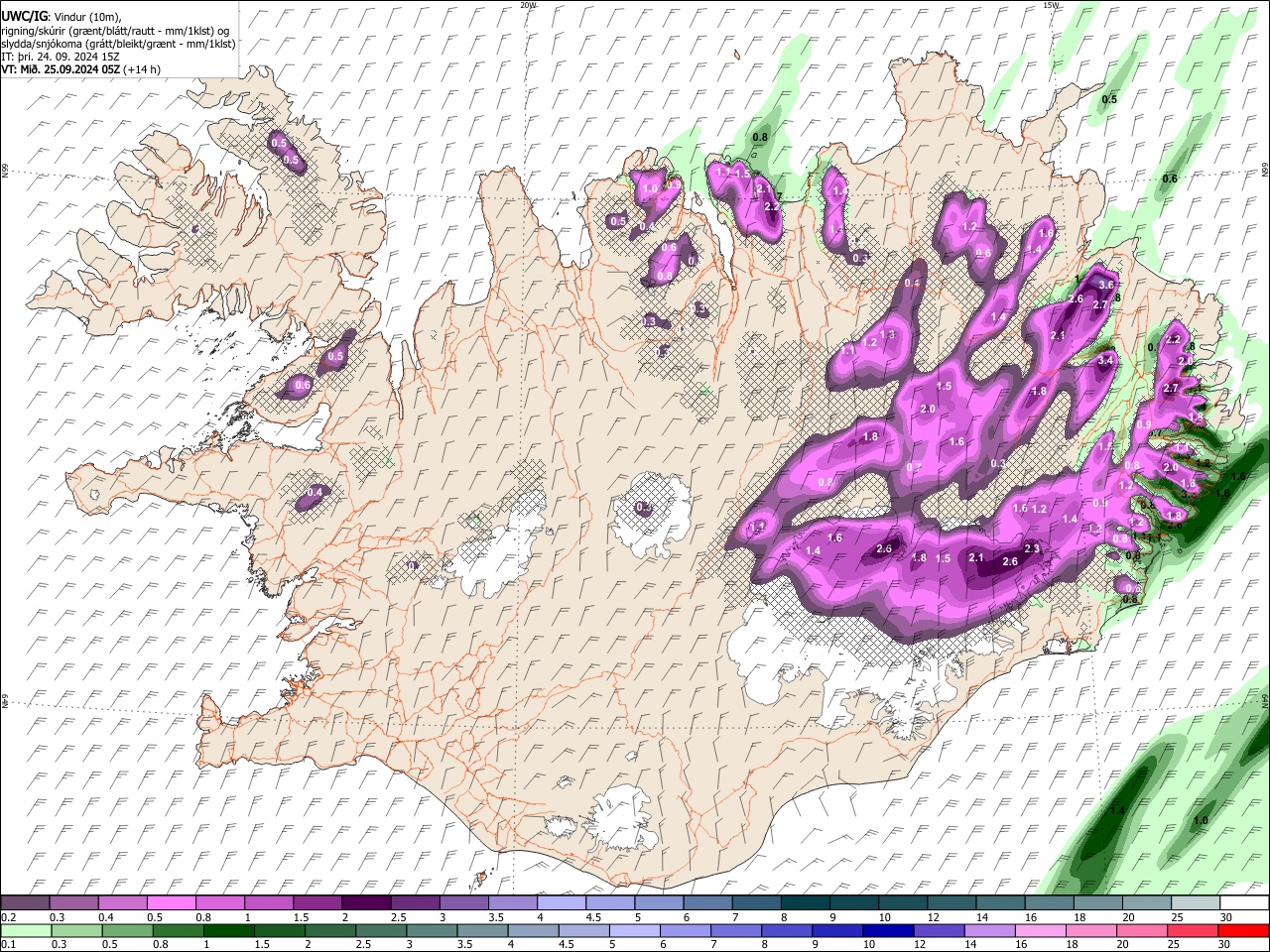
Task: Click the '20W' longitude label
Action: click(528, 5)
